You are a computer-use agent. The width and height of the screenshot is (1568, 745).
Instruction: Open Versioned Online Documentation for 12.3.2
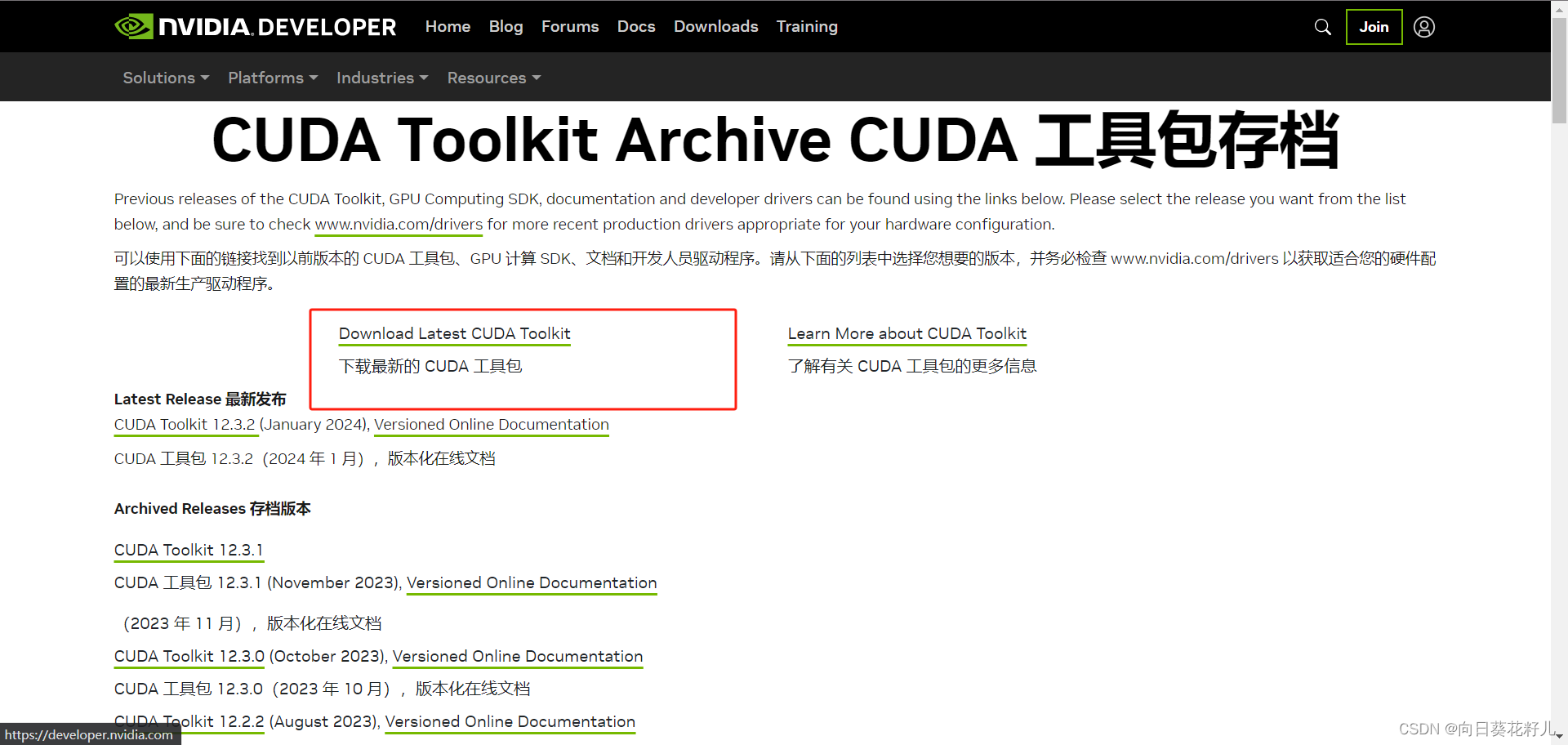point(492,425)
